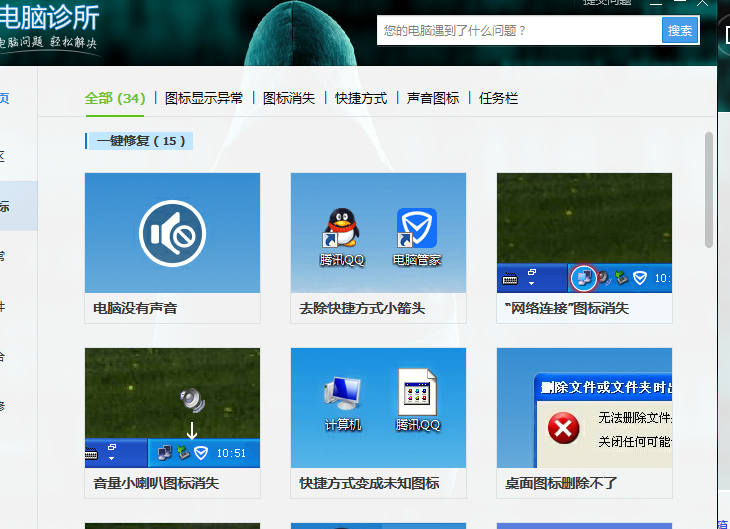Close the 电脑诊所 window
This screenshot has height=529, width=730.
[702, 3]
